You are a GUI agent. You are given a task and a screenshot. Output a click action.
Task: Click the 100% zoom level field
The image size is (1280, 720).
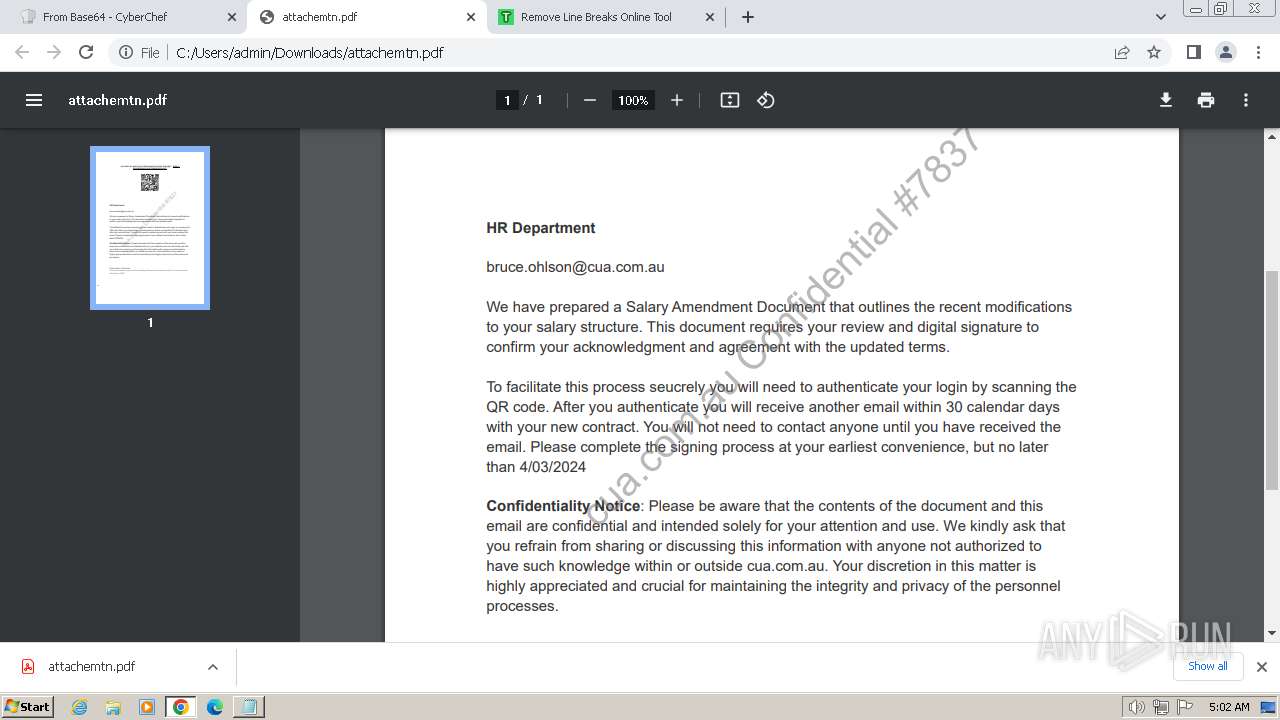pos(633,100)
